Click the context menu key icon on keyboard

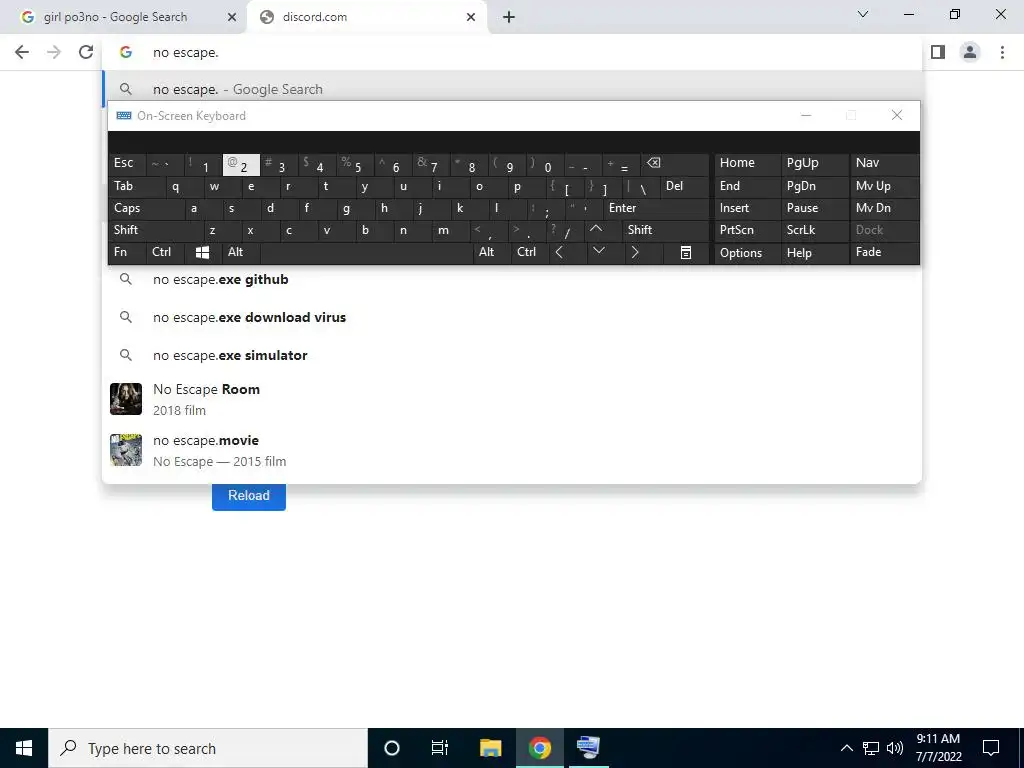[686, 253]
